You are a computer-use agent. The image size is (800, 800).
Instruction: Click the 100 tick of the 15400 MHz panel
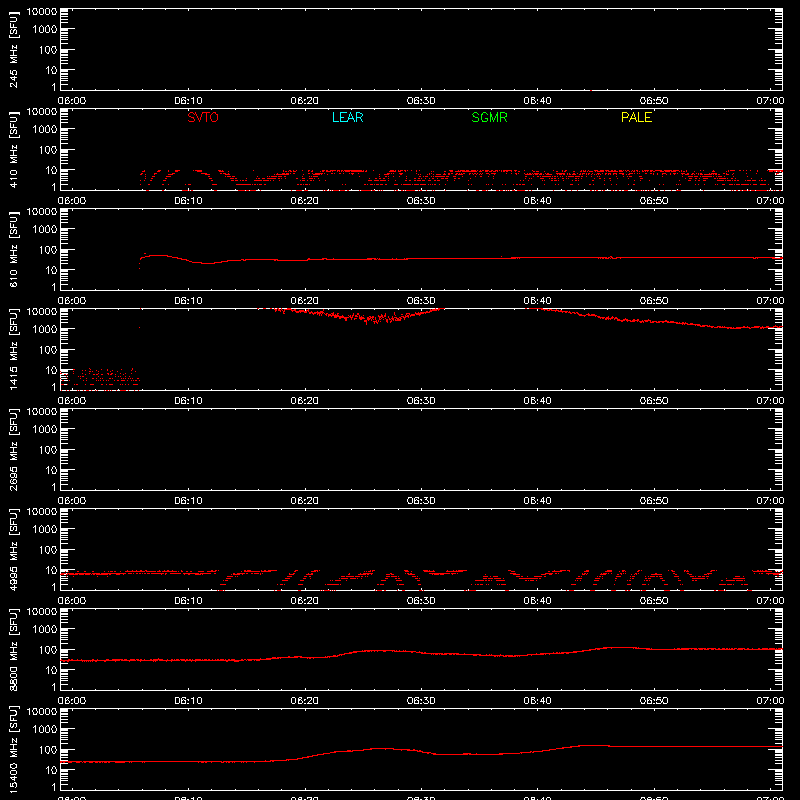click(48, 750)
